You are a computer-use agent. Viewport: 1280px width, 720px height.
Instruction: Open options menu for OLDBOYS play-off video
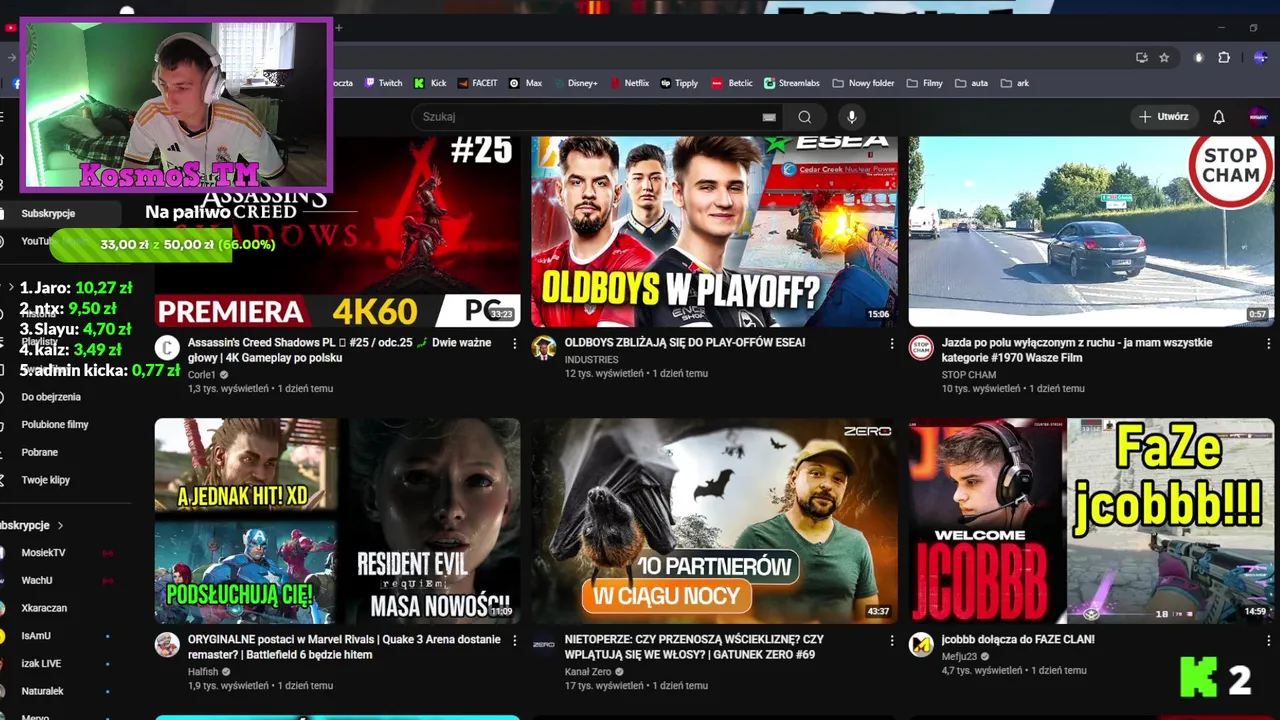pos(891,343)
